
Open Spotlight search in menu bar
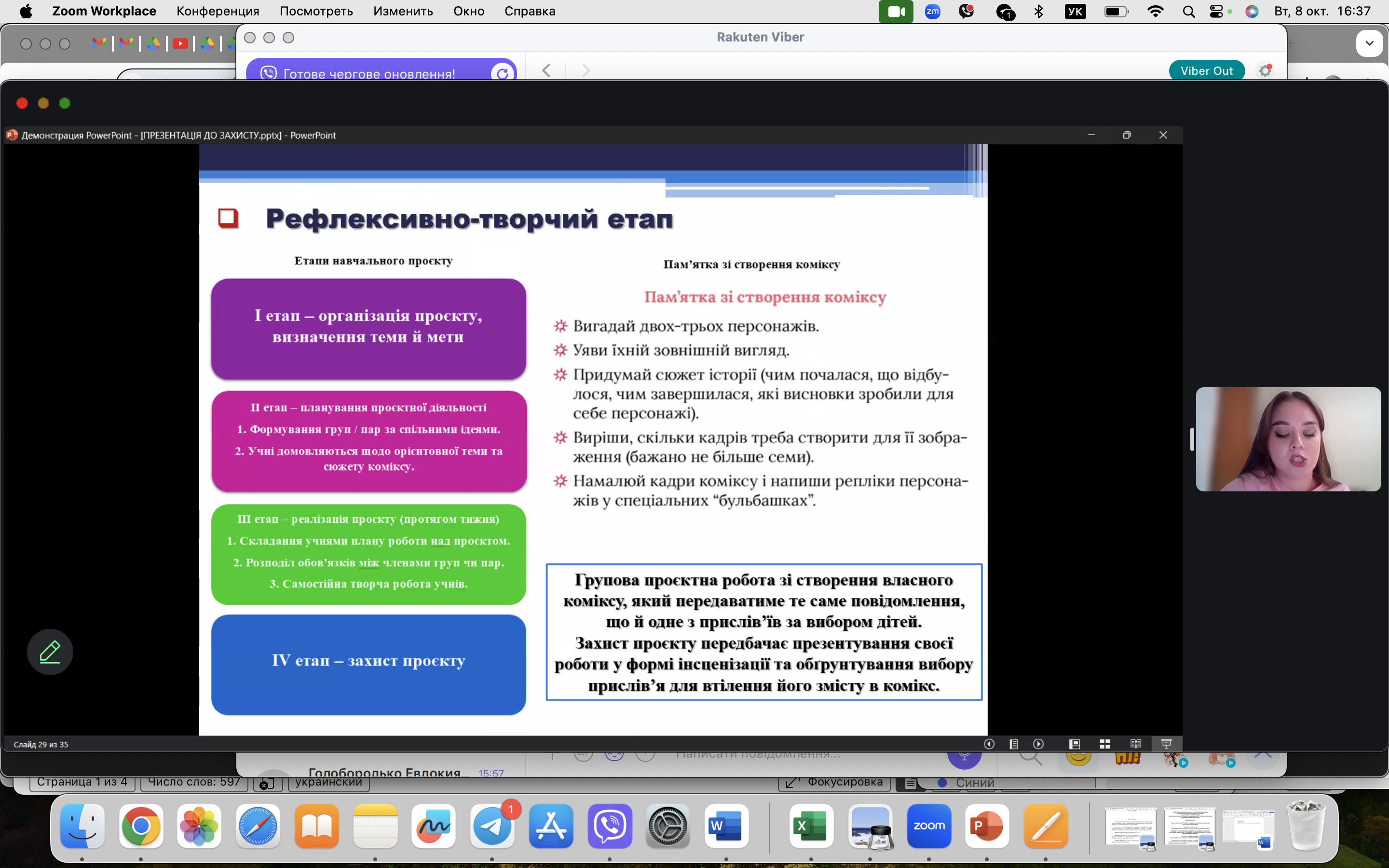click(1189, 12)
